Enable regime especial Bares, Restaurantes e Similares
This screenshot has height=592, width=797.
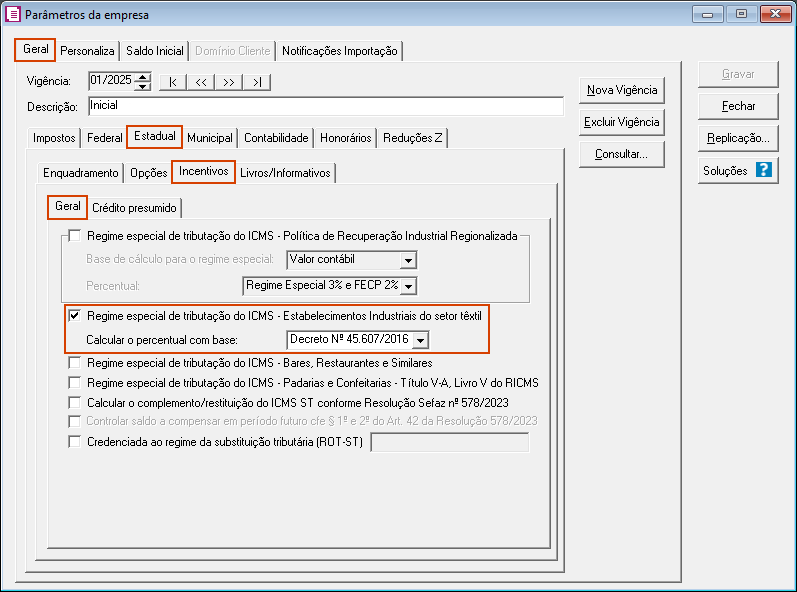click(75, 363)
